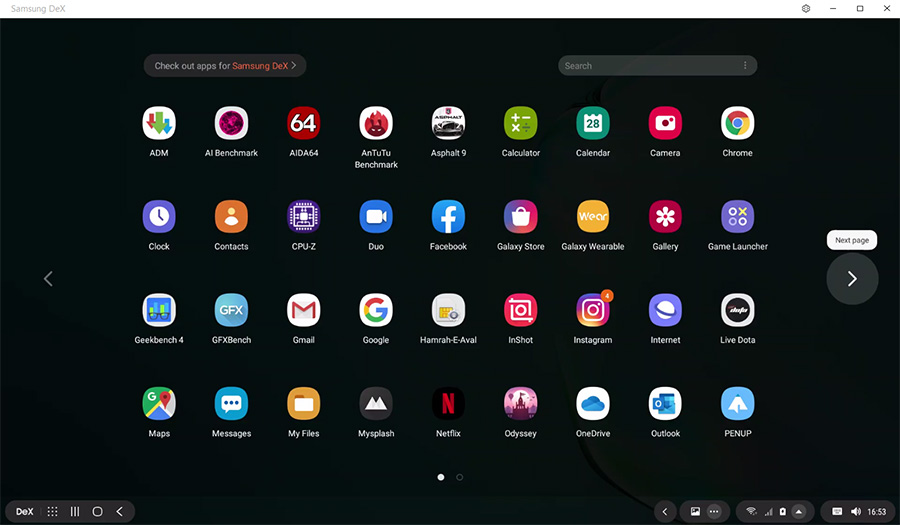
Task: Collapse the tray with left chevron
Action: pyautogui.click(x=665, y=511)
